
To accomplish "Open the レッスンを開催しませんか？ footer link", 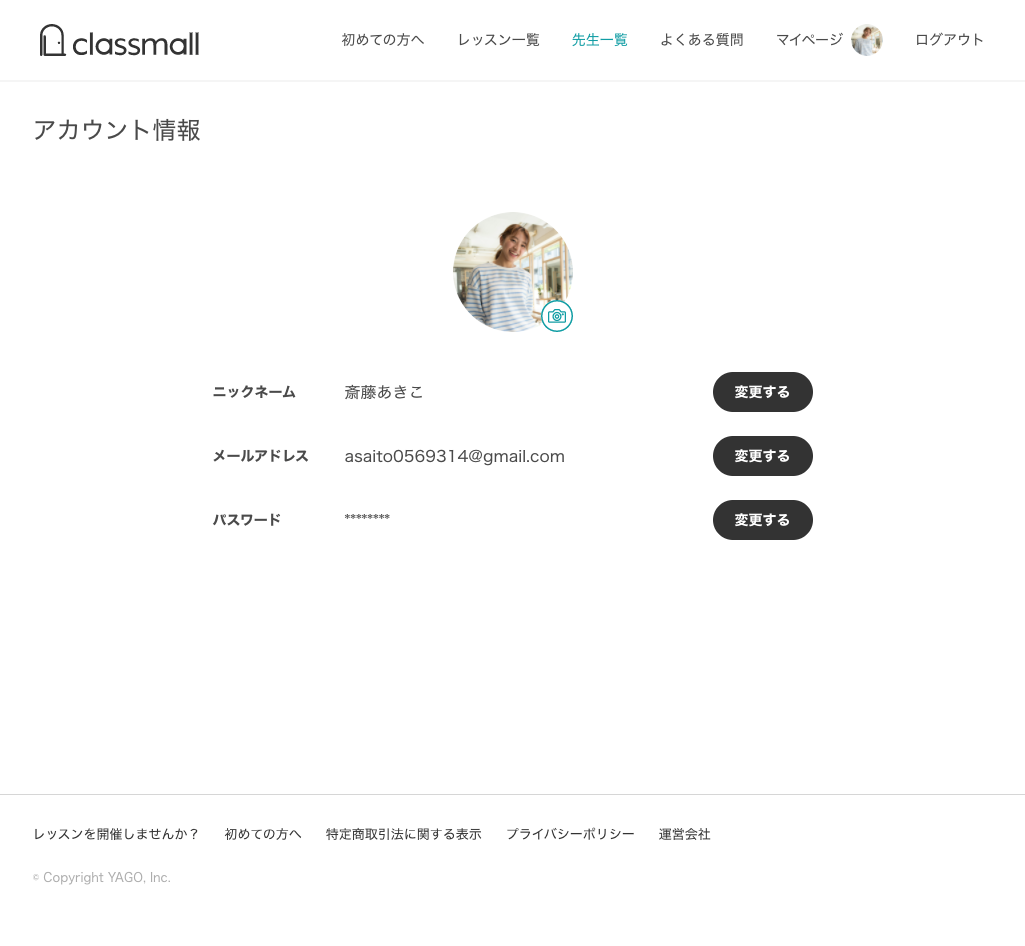I will (116, 834).
